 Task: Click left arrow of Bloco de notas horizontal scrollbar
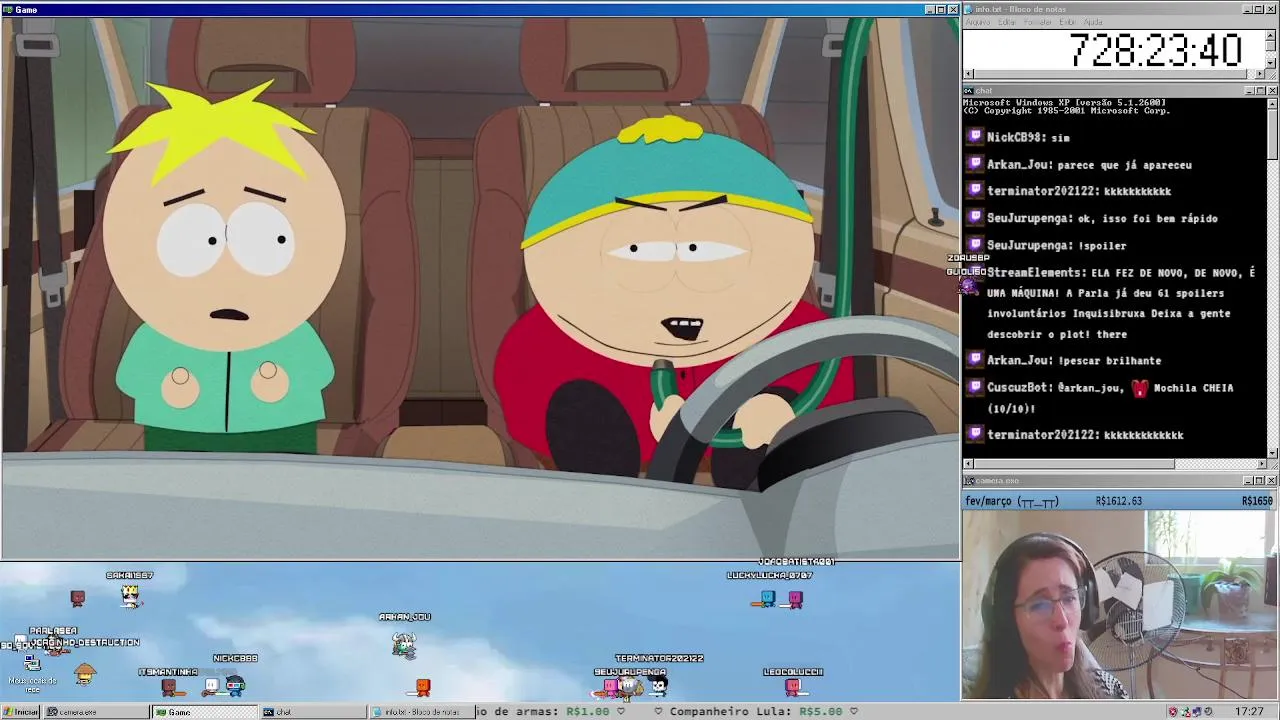pyautogui.click(x=968, y=74)
